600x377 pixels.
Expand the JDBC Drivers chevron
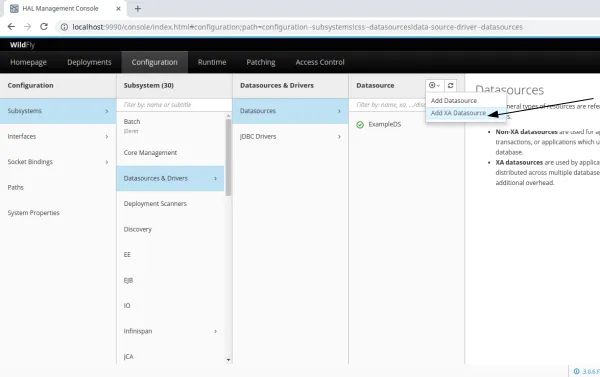[x=339, y=137]
